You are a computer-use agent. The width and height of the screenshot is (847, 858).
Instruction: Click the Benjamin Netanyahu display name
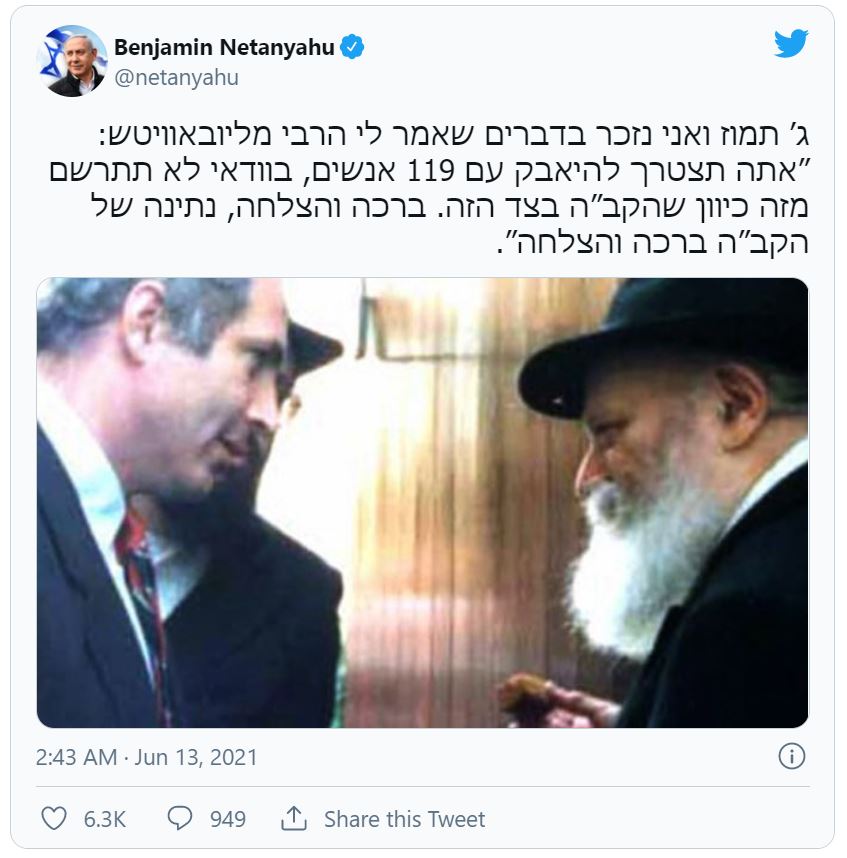point(224,48)
